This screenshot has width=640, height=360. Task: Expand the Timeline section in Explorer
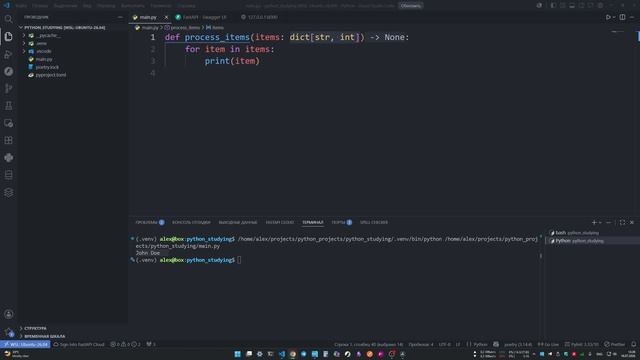tap(44, 336)
